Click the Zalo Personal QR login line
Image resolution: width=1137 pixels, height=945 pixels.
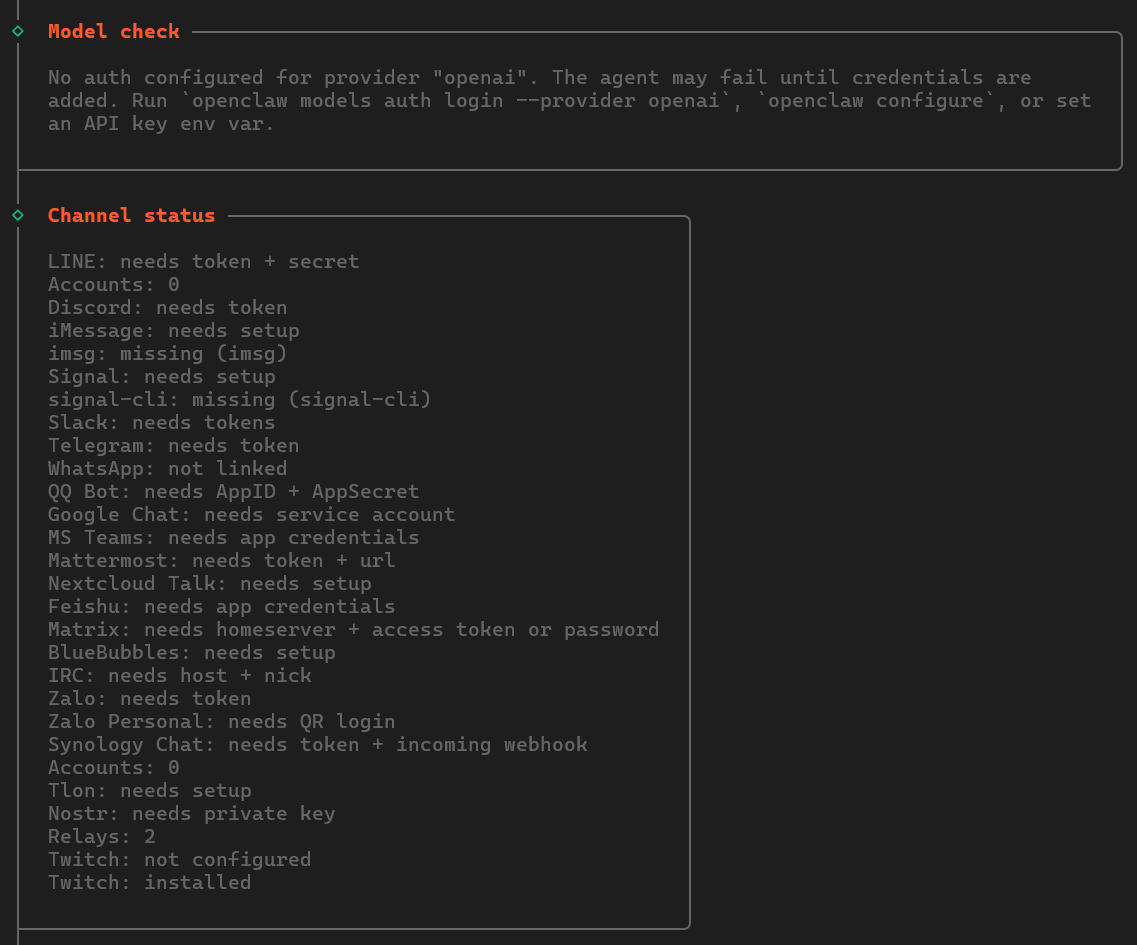click(222, 722)
